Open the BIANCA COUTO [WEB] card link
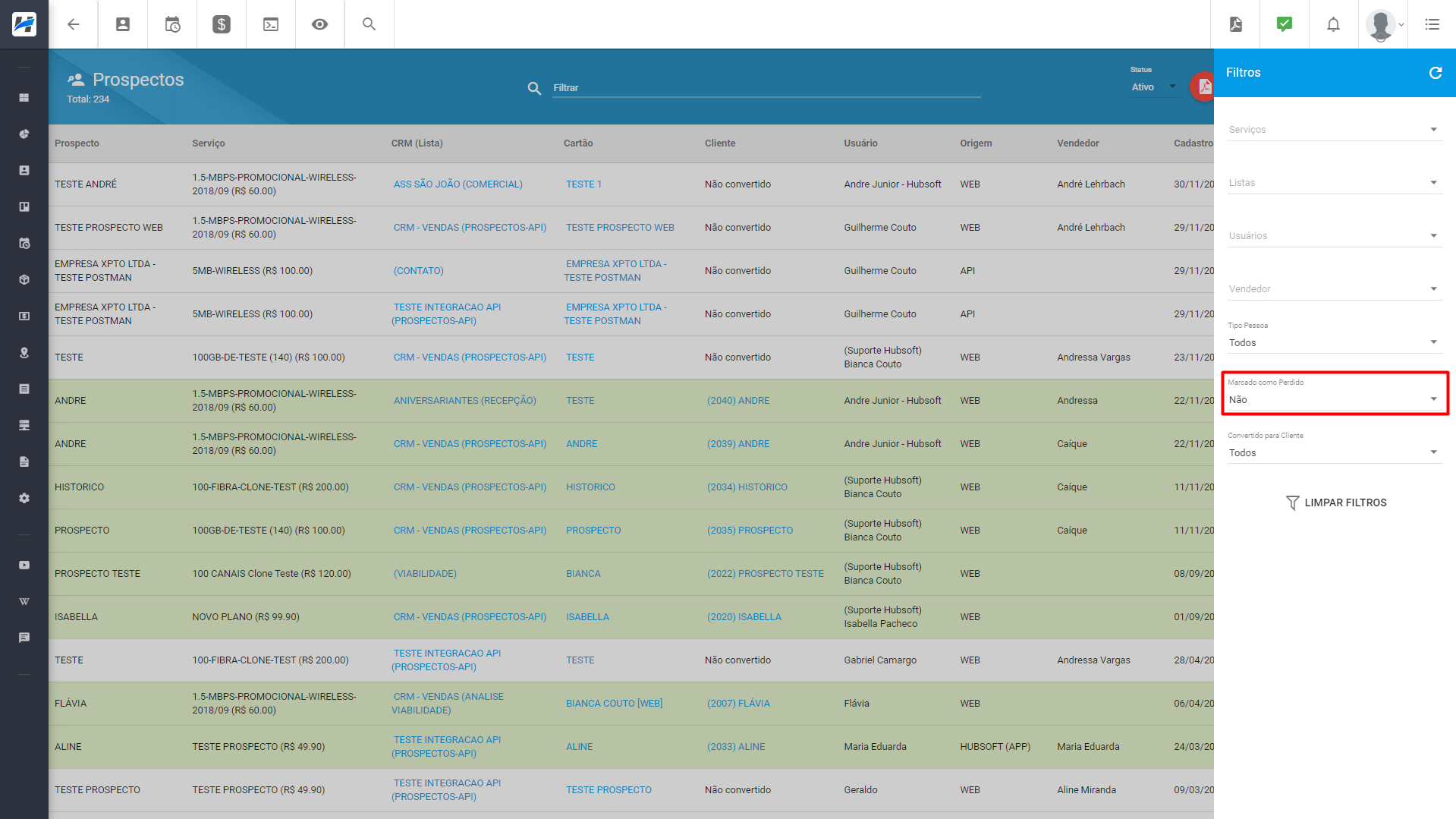Screen dimensions: 1456x819 pyautogui.click(x=614, y=704)
